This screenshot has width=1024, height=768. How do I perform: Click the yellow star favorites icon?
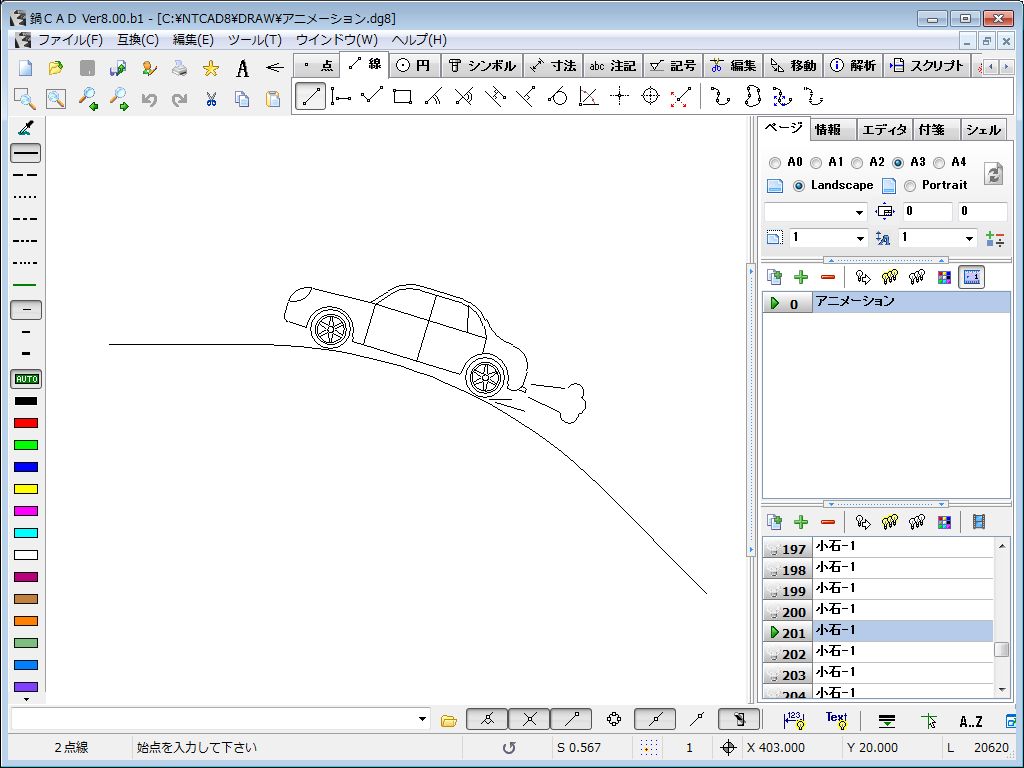coord(210,68)
